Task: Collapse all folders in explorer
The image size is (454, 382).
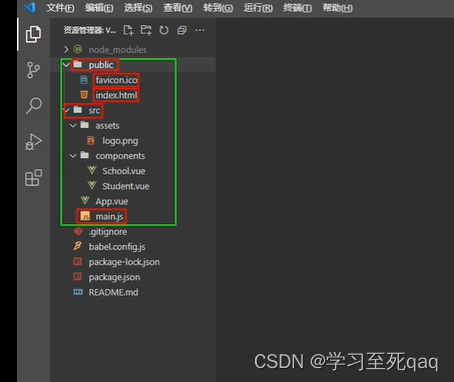Action: [x=182, y=30]
